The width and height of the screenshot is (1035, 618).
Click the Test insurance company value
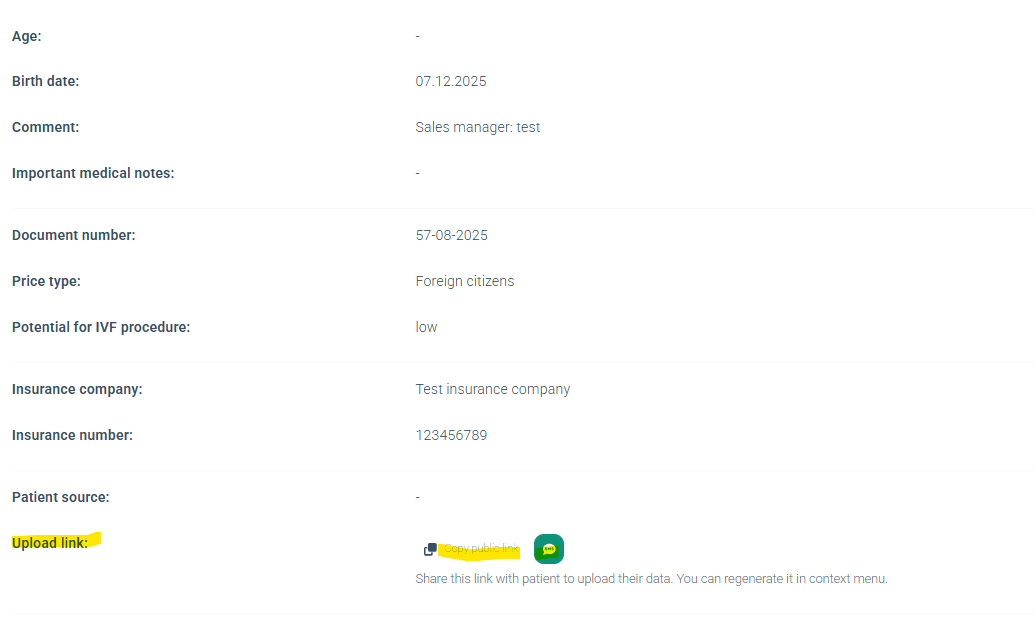(x=493, y=389)
